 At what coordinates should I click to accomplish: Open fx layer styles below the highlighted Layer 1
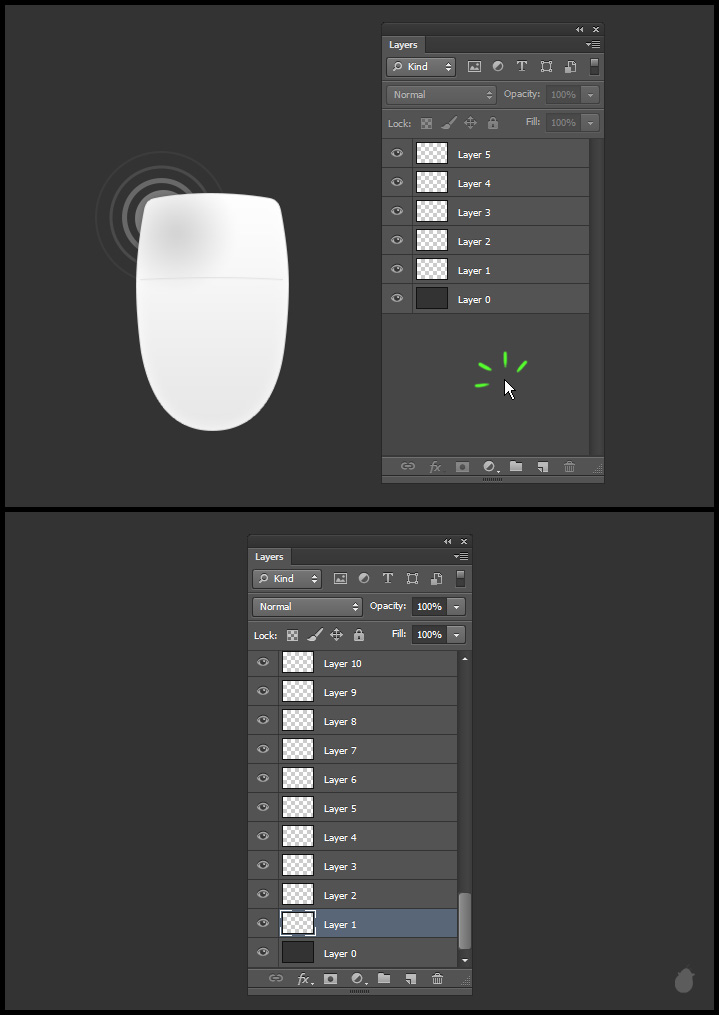[x=304, y=979]
